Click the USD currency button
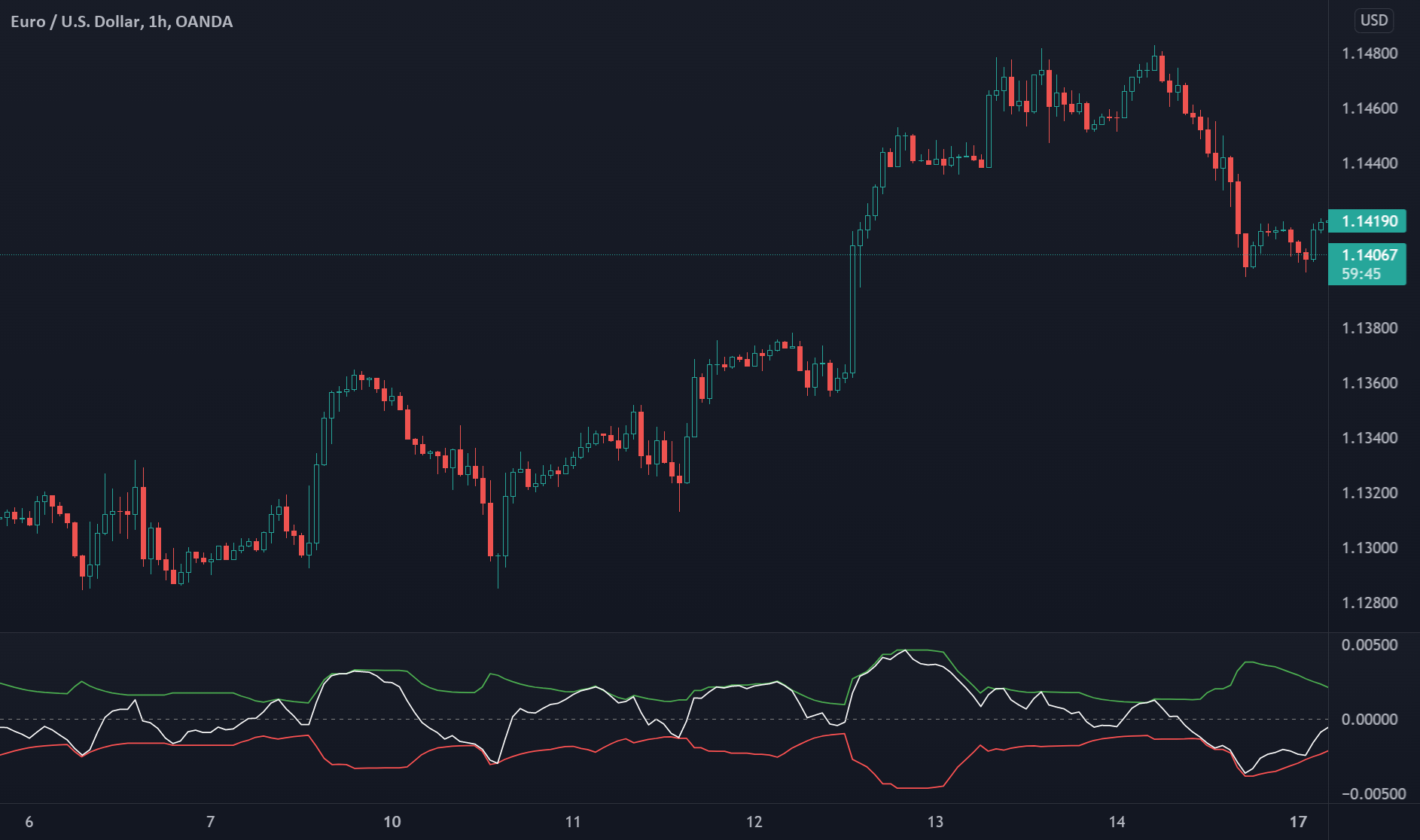This screenshot has height=840, width=1420. [1374, 20]
